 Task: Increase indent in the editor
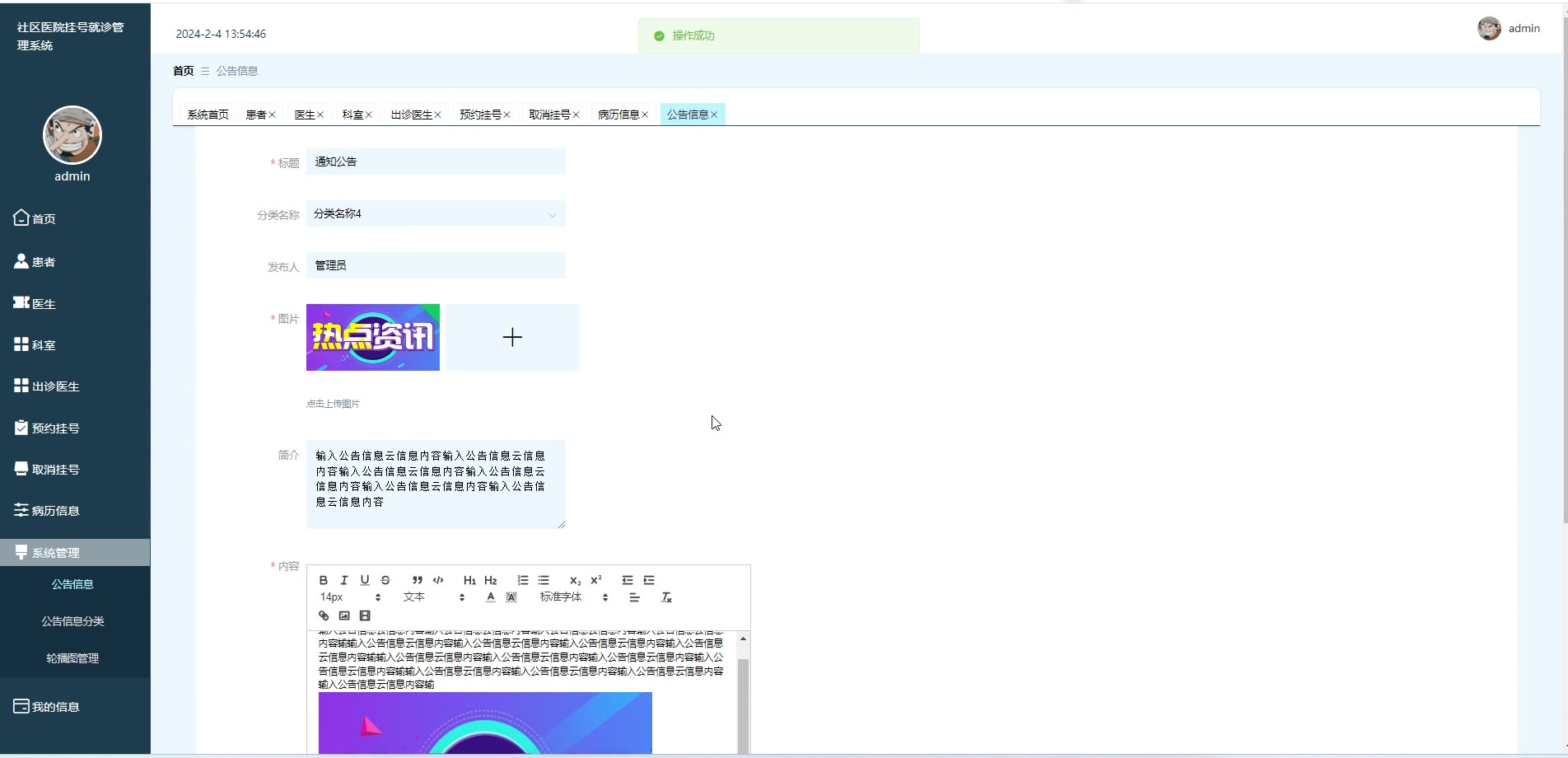(649, 580)
